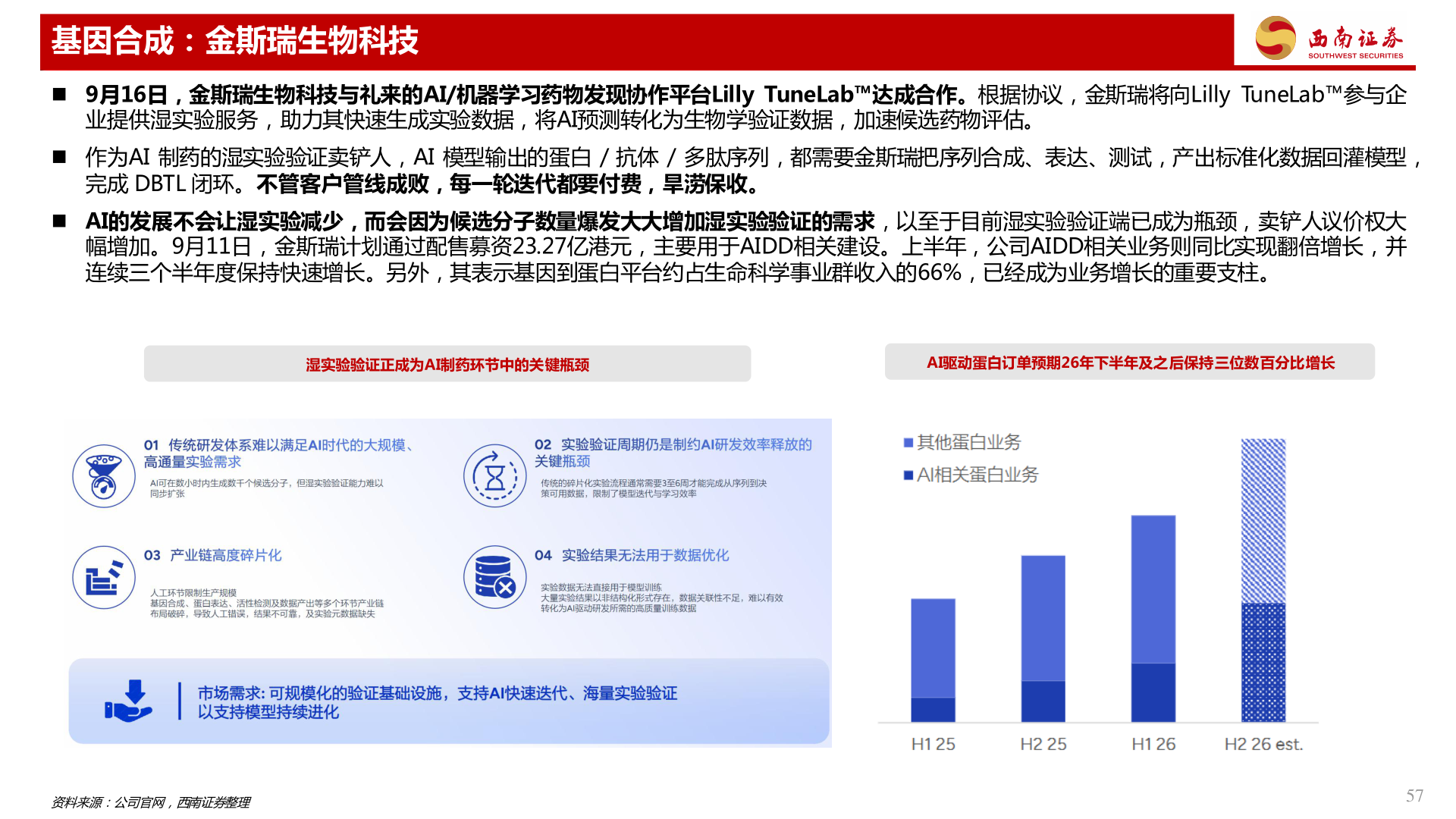Image resolution: width=1456 pixels, height=819 pixels.
Task: Click the slide title 基因合成：金斯瑞生物科技
Action: click(x=235, y=41)
